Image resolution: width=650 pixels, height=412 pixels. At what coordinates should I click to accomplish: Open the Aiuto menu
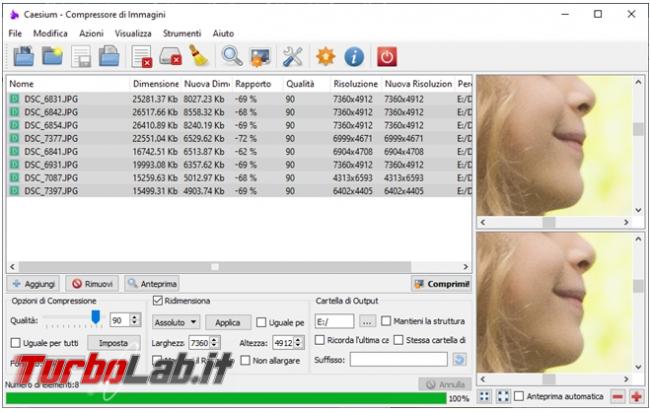click(223, 33)
